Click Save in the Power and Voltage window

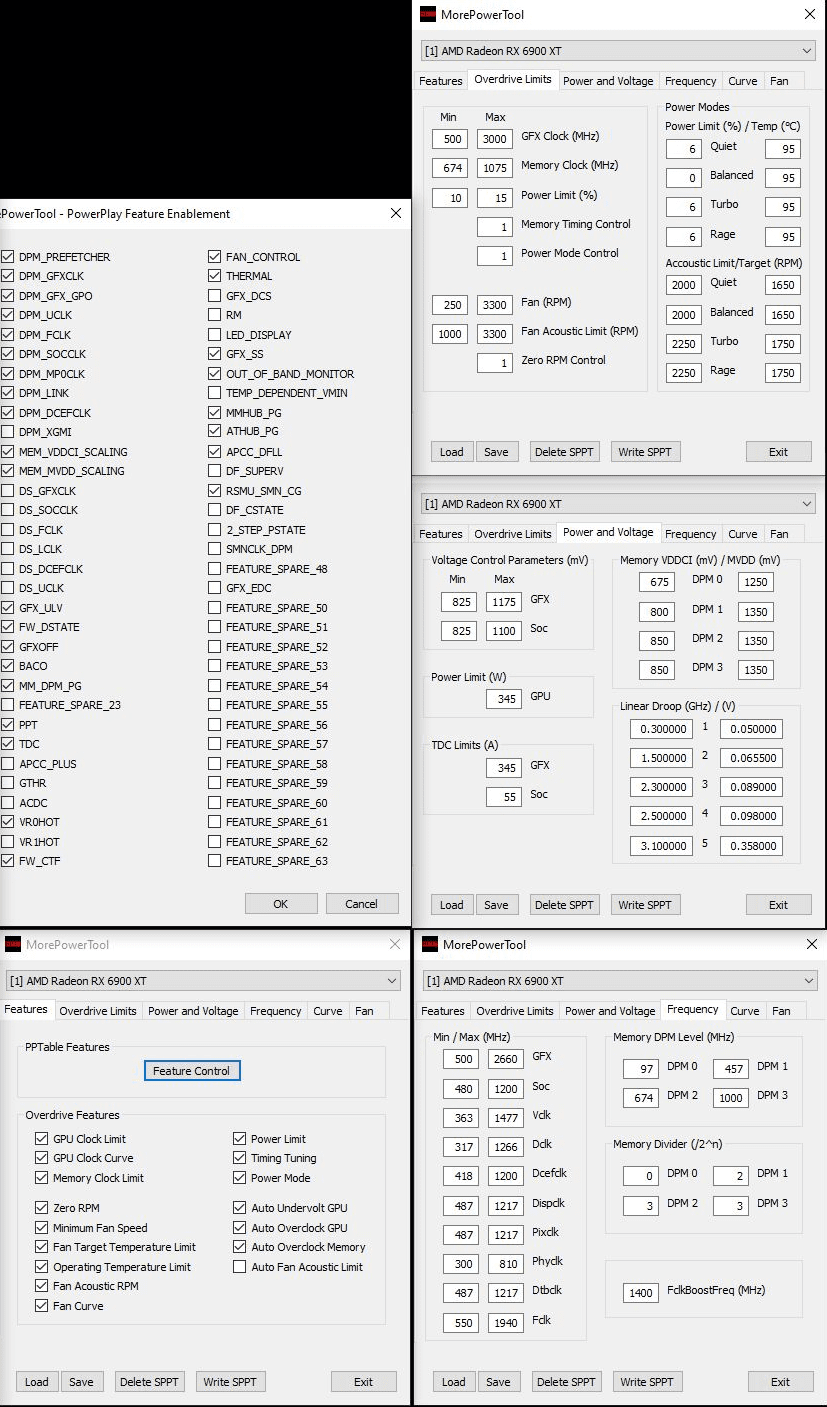[x=496, y=905]
